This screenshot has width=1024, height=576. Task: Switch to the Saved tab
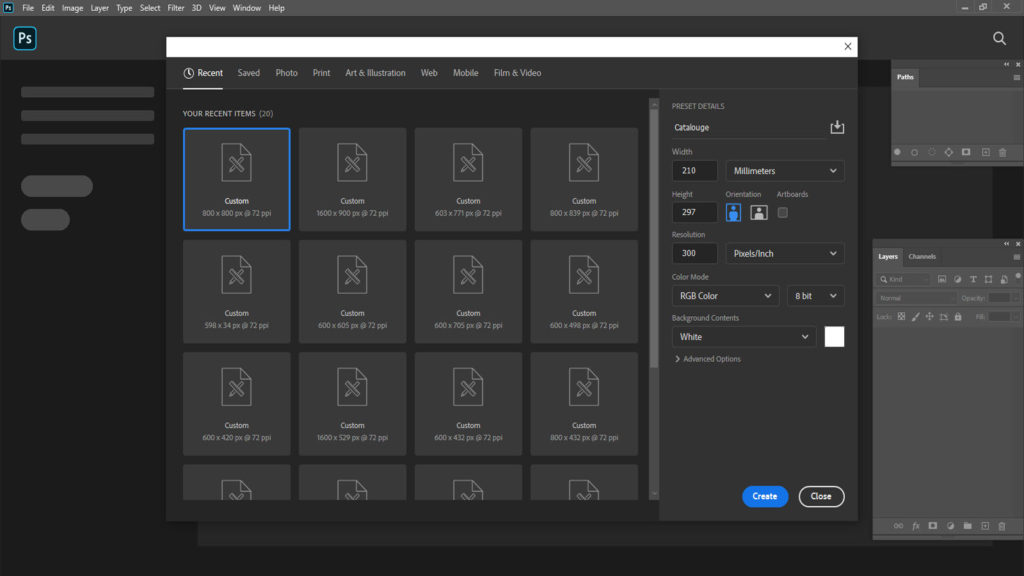[x=248, y=73]
